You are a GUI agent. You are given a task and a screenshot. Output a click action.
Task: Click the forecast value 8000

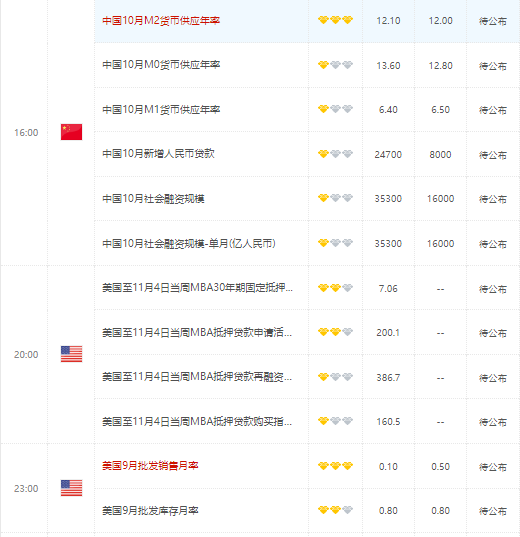pyautogui.click(x=441, y=154)
